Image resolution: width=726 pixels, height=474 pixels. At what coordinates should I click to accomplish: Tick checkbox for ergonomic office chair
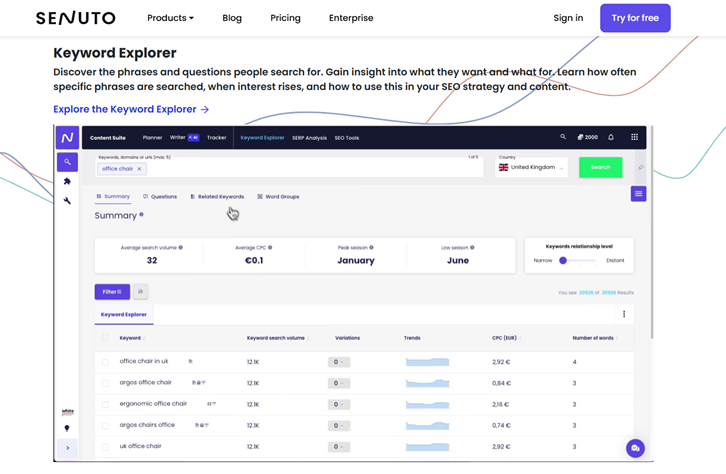pyautogui.click(x=106, y=405)
